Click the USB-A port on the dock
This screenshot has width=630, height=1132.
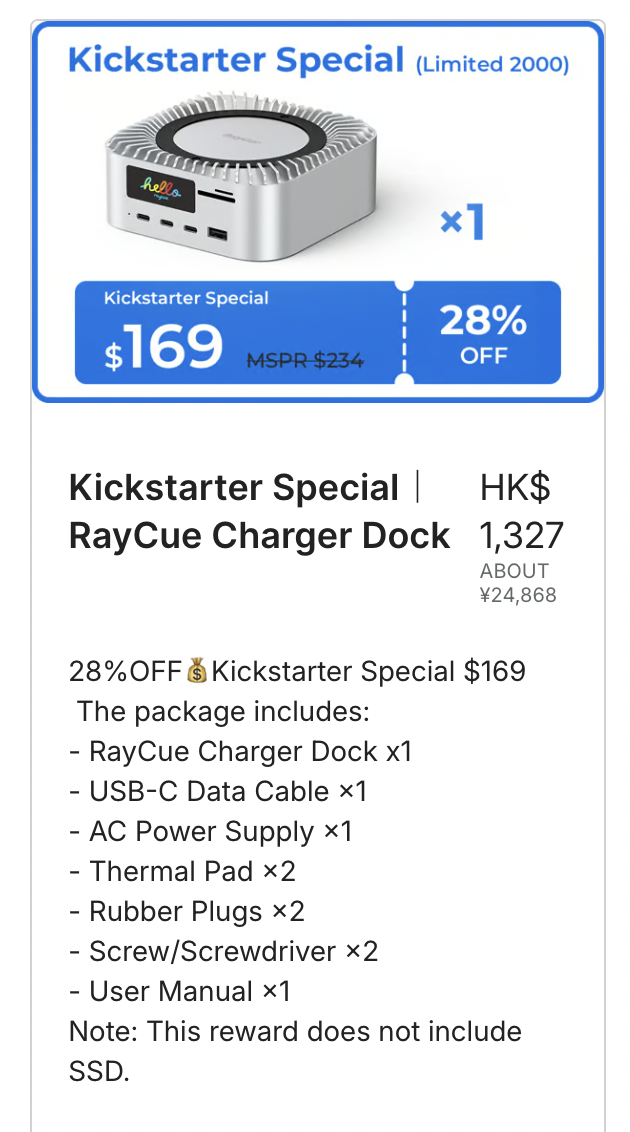tap(216, 235)
